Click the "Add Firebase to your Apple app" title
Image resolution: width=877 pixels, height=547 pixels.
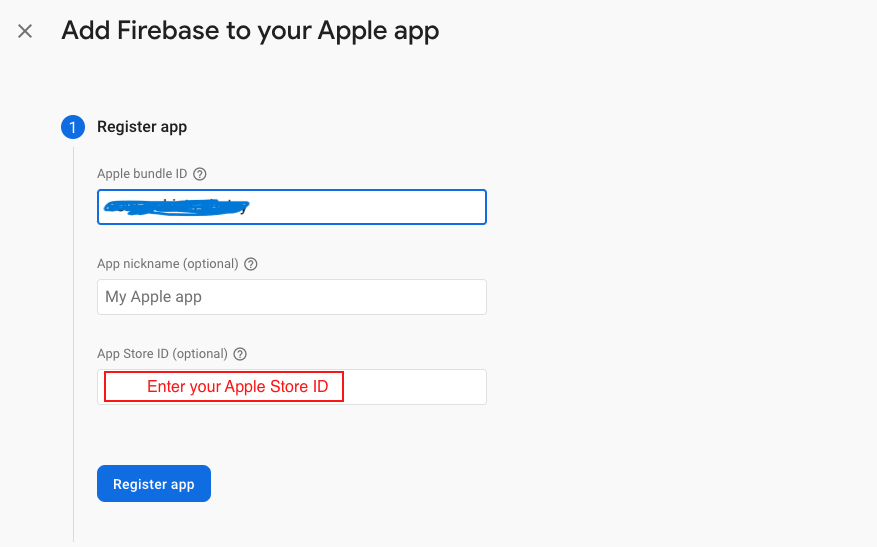250,31
